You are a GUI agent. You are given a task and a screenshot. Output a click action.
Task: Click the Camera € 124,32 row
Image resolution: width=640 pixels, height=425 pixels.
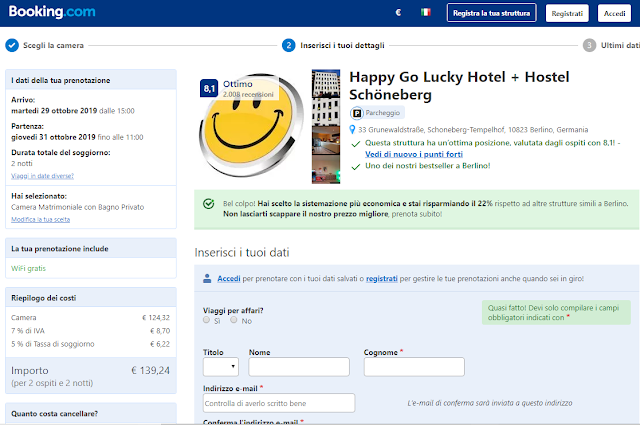(91, 317)
